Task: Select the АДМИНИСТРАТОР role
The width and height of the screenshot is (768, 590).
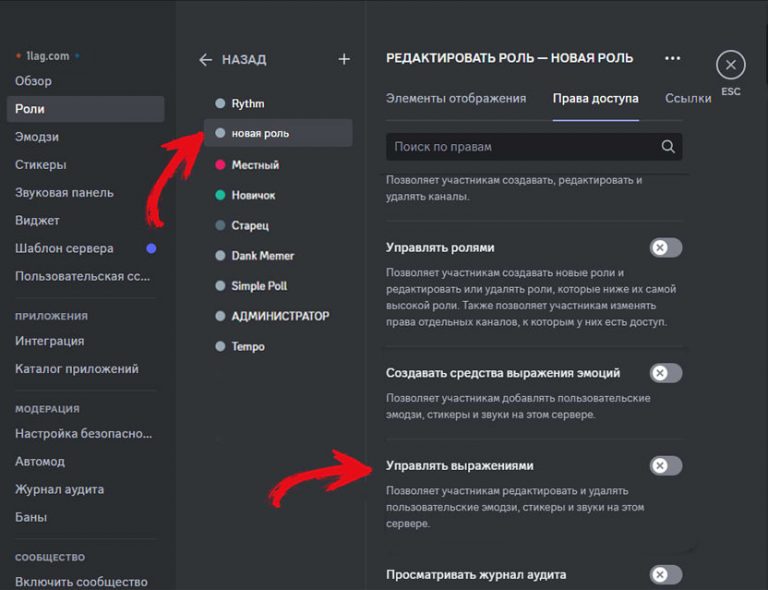Action: click(x=280, y=316)
